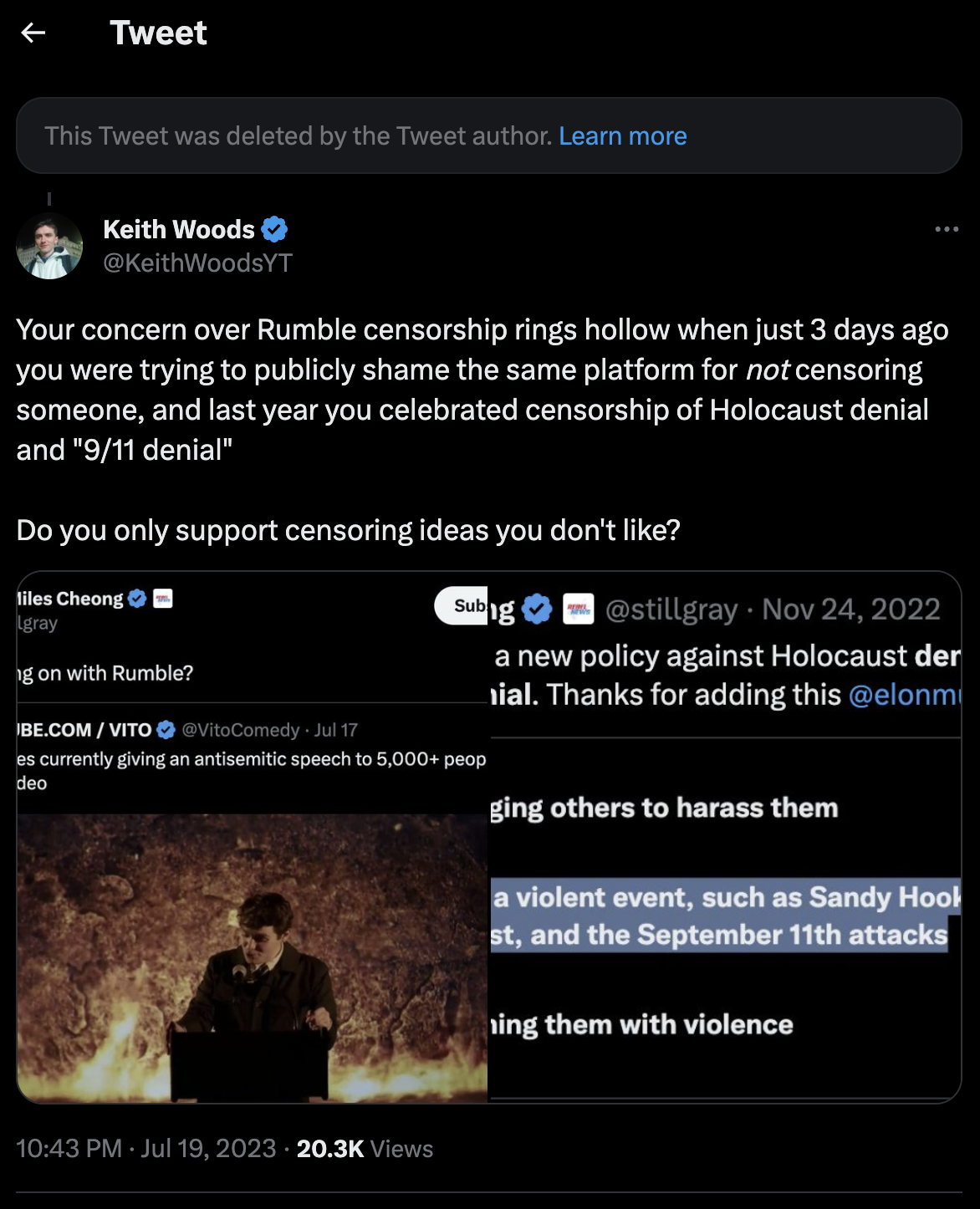Click the @elonmusk mention in screenshot

903,695
